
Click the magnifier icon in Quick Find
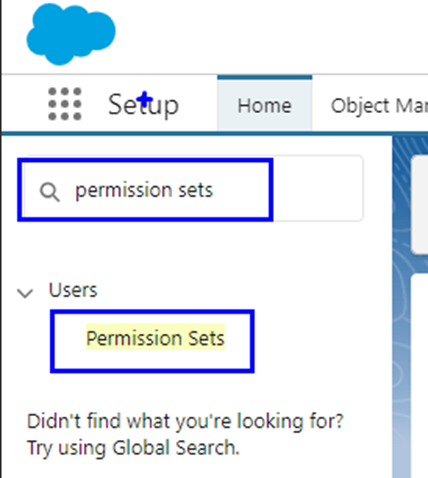coord(50,192)
